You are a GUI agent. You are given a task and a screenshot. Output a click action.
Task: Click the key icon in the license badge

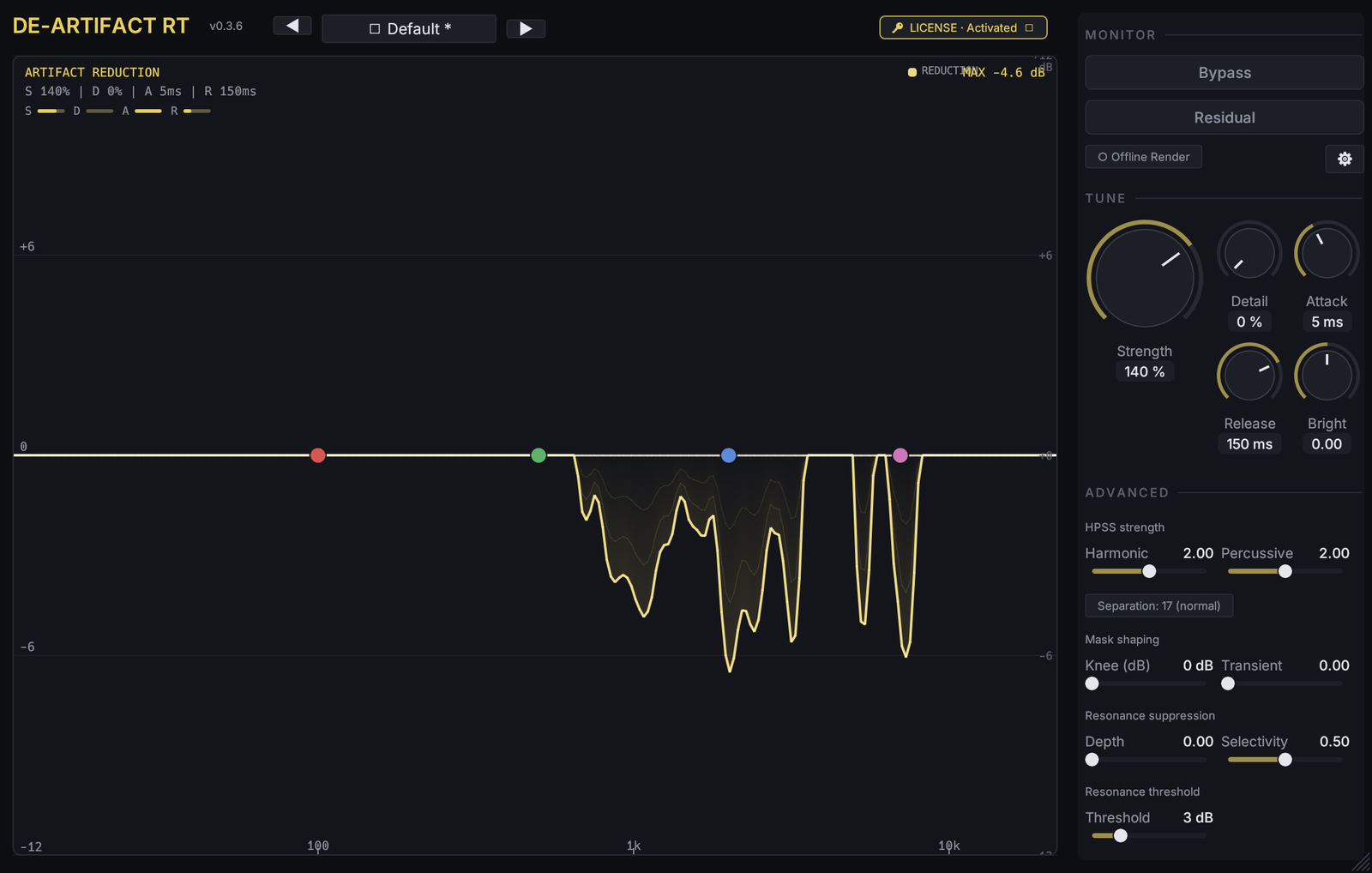(x=898, y=27)
